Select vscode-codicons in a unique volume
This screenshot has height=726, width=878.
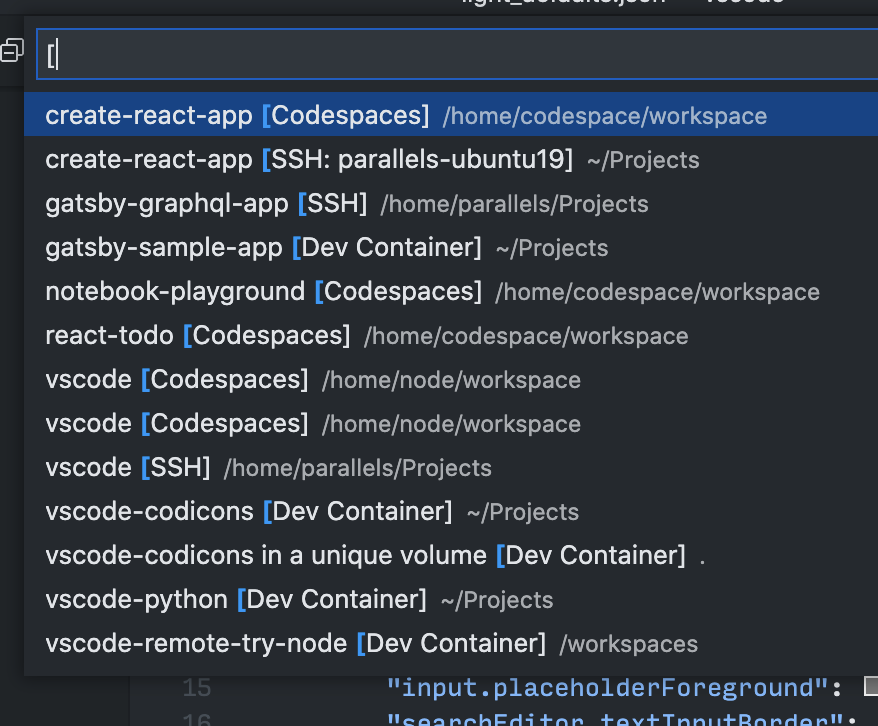pyautogui.click(x=365, y=556)
